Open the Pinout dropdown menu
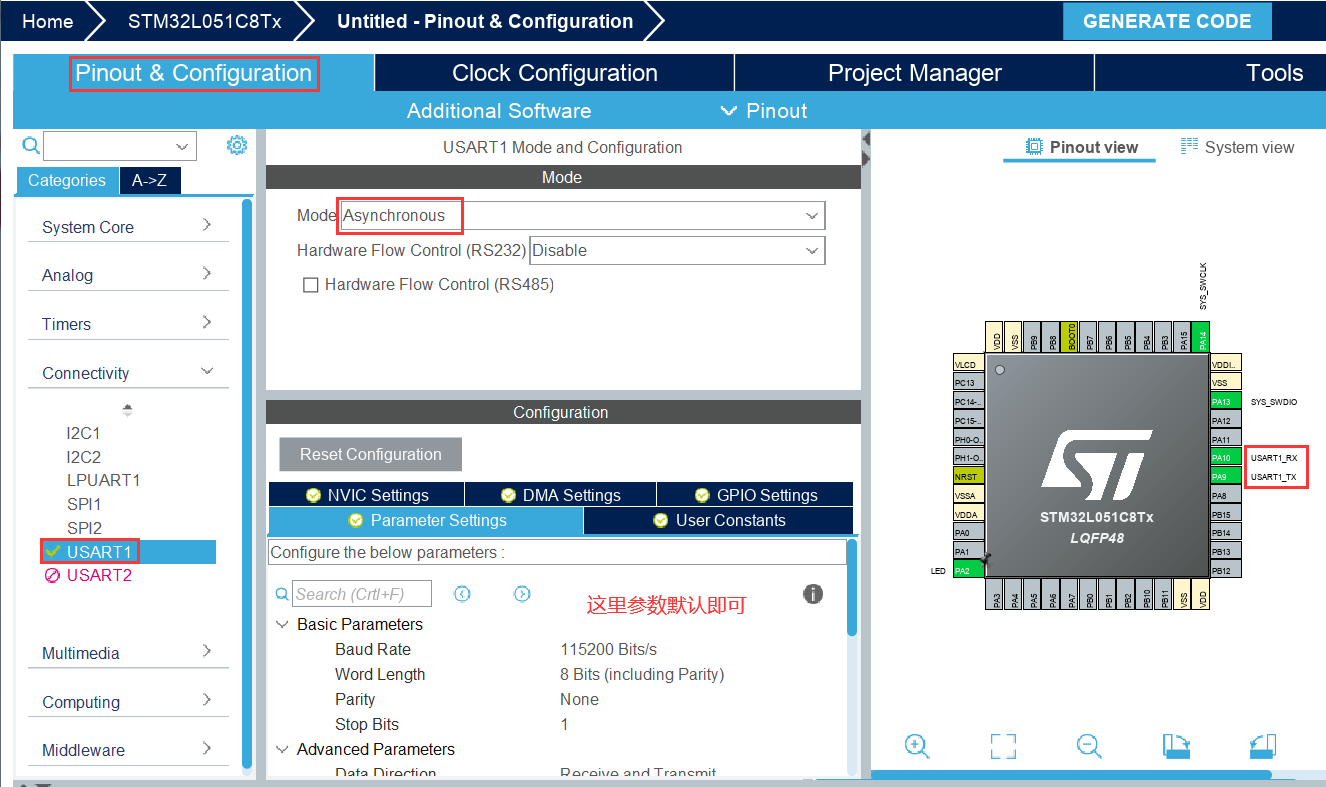This screenshot has width=1326, height=787. click(764, 111)
